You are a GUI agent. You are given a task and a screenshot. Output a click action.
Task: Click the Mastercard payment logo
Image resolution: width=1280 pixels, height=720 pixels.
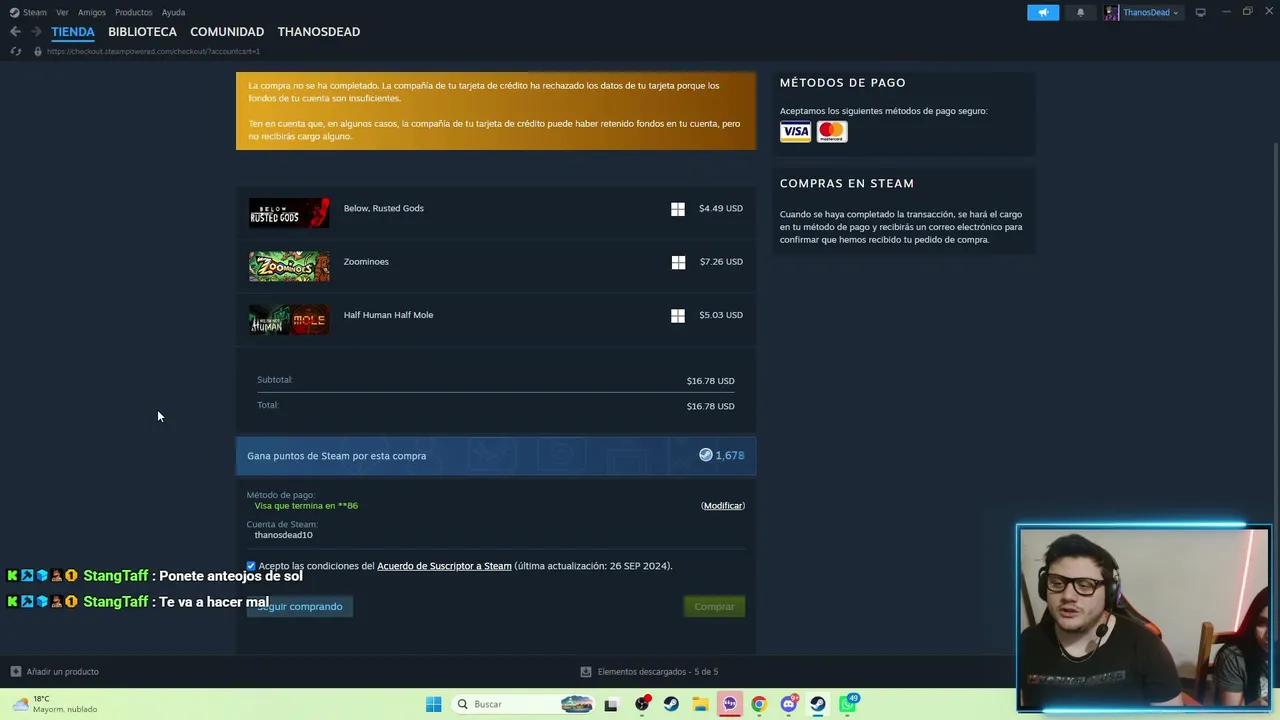tap(832, 131)
